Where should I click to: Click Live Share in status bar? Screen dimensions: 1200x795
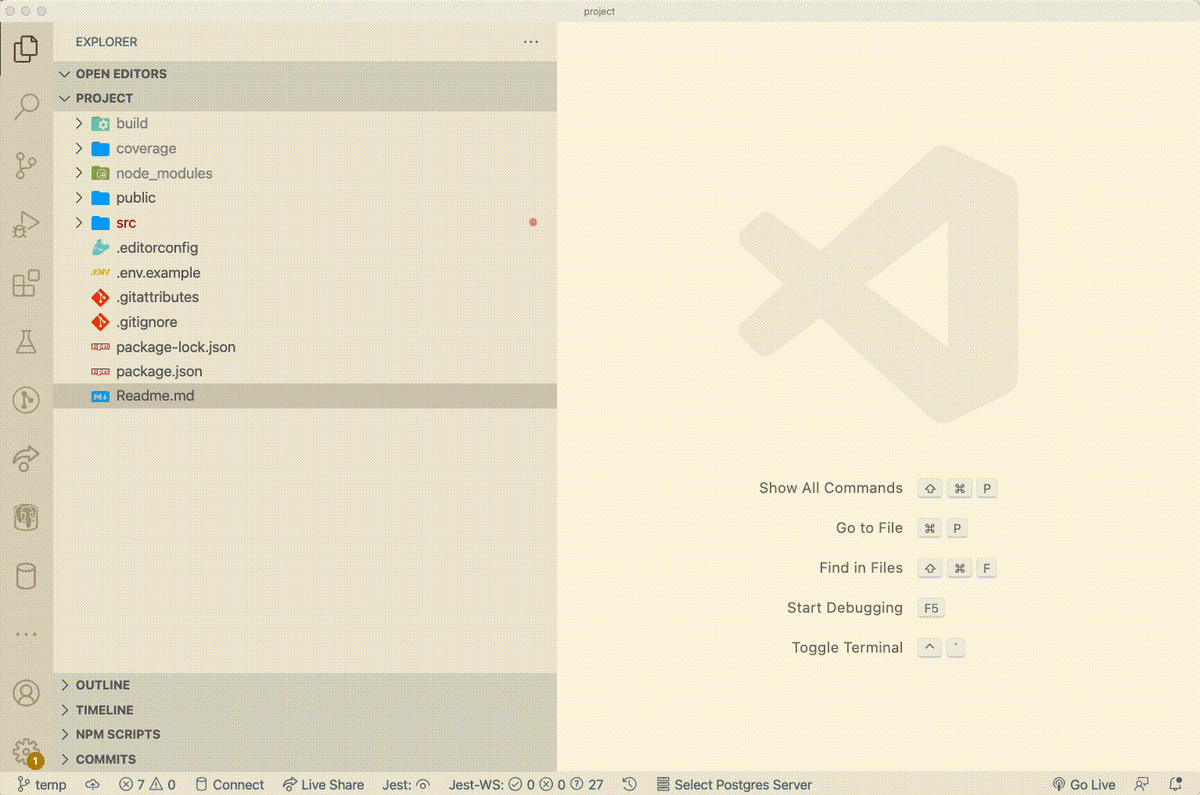[323, 785]
